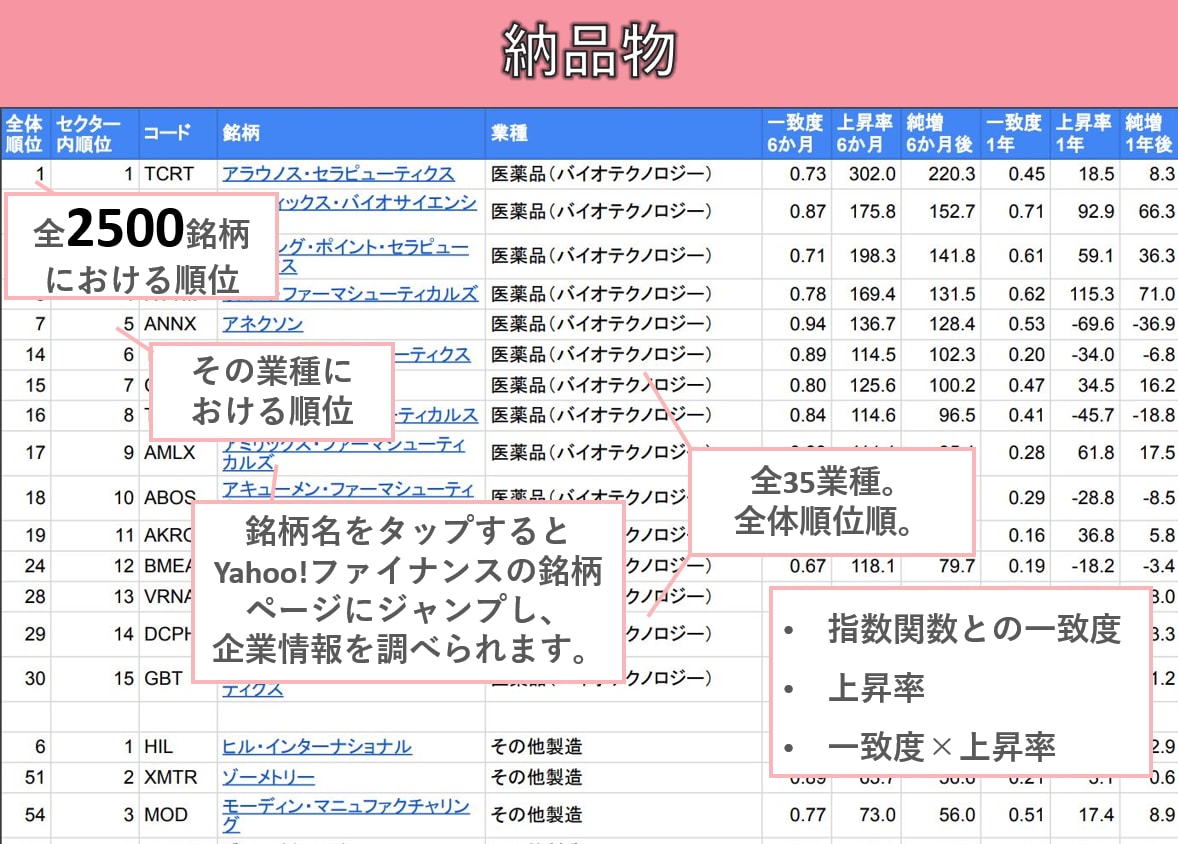Select the 純増 1年後 column header
Viewport: 1178px width, 844px height.
pos(1149,133)
